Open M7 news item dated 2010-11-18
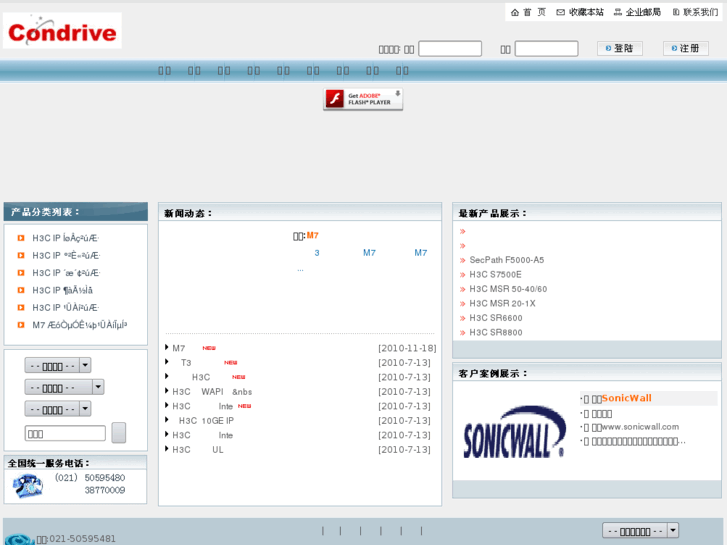This screenshot has height=545, width=727. [179, 348]
